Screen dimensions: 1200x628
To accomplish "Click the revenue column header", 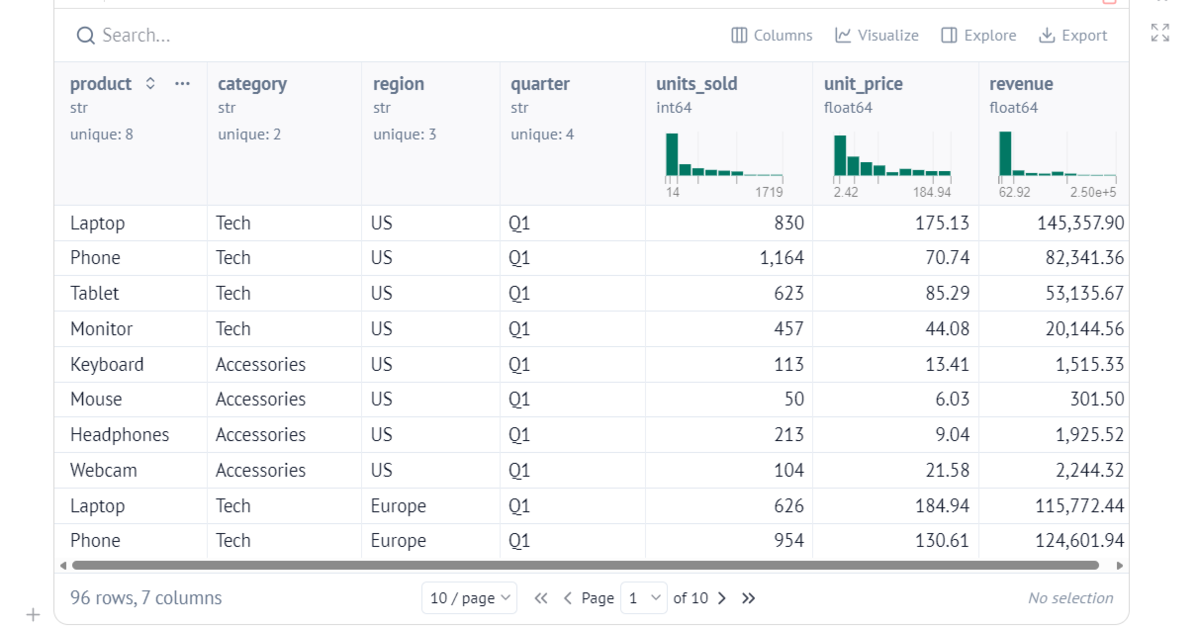I will 1021,84.
